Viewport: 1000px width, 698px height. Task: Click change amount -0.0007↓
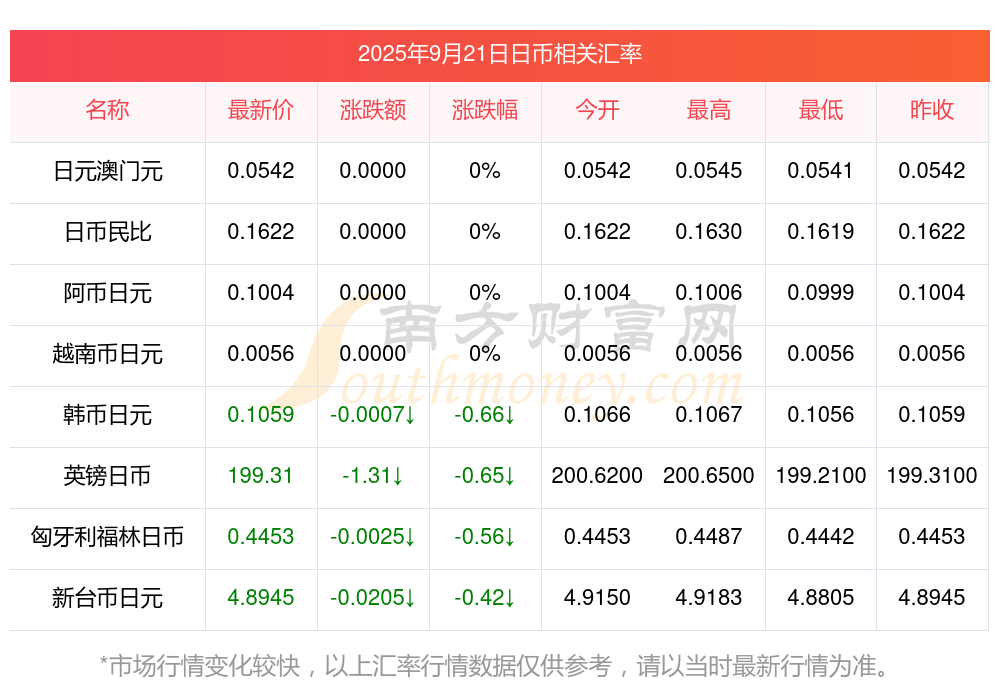click(x=373, y=415)
